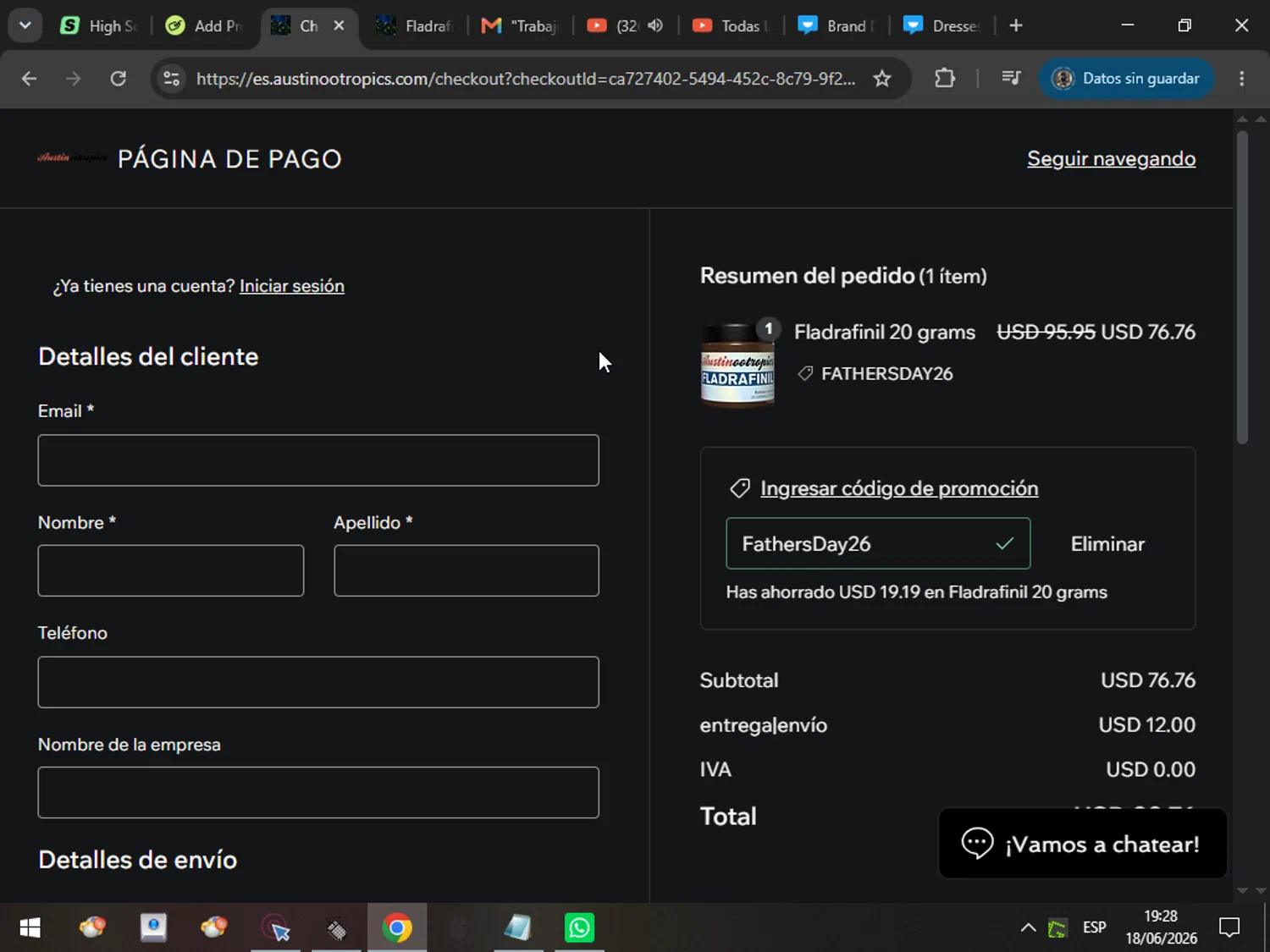Click the Fladrafinil 20 grams item name

click(x=884, y=332)
